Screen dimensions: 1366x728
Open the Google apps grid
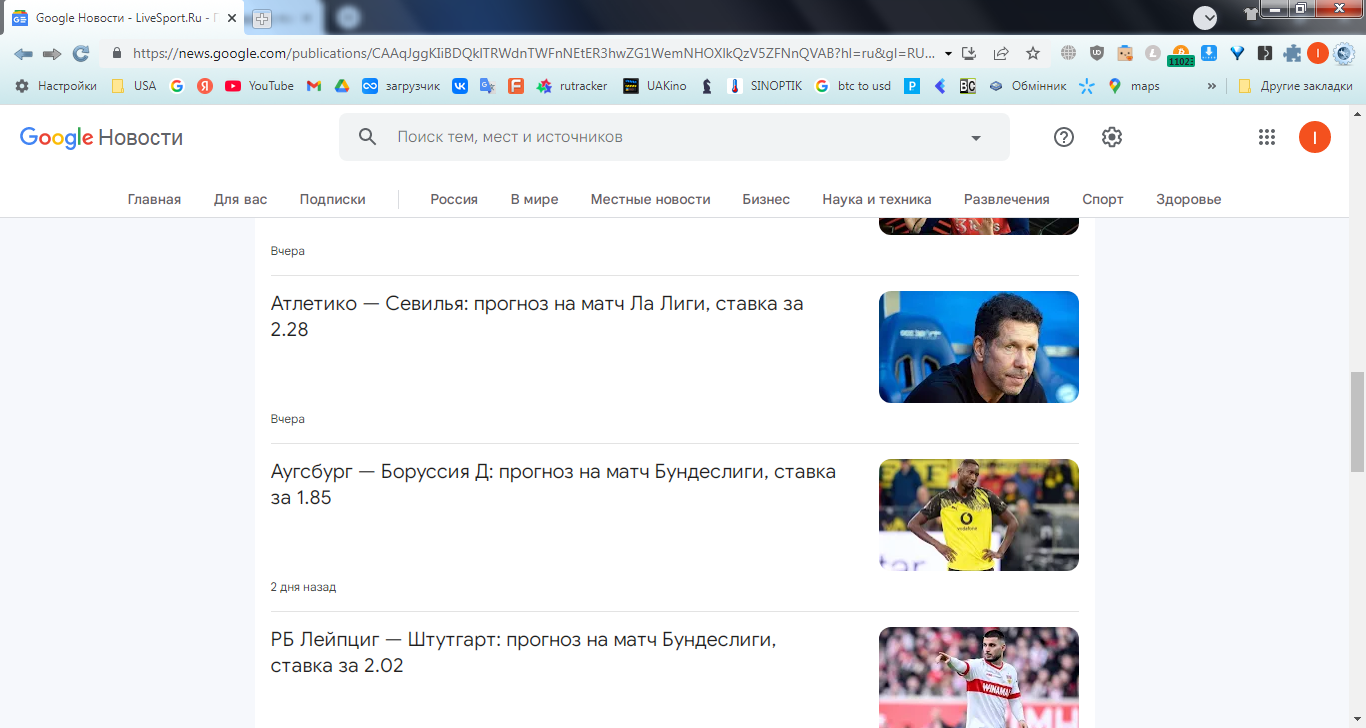pyautogui.click(x=1267, y=137)
